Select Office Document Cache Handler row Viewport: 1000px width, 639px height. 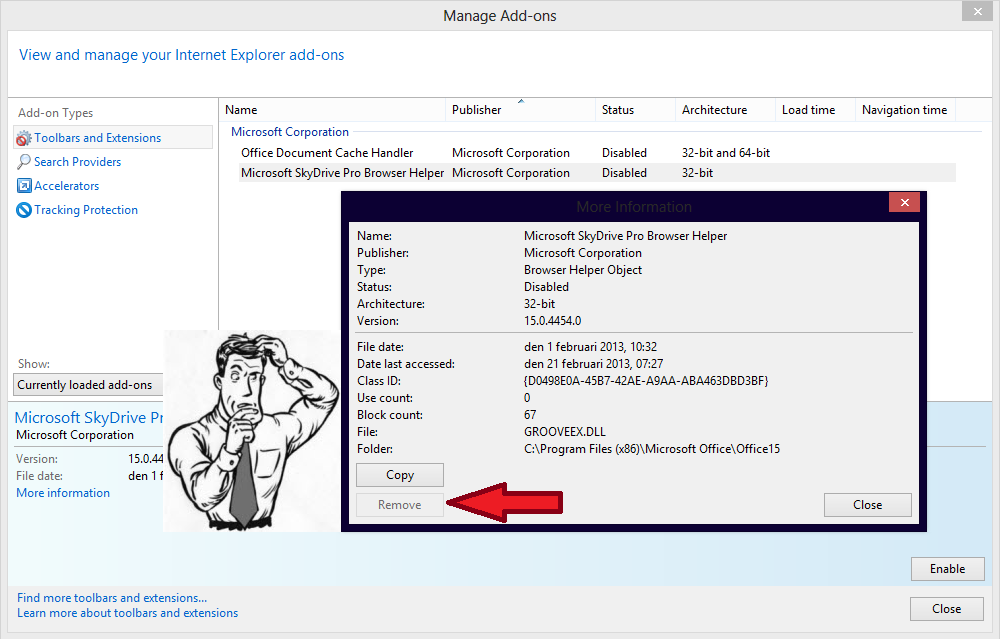click(x=597, y=153)
